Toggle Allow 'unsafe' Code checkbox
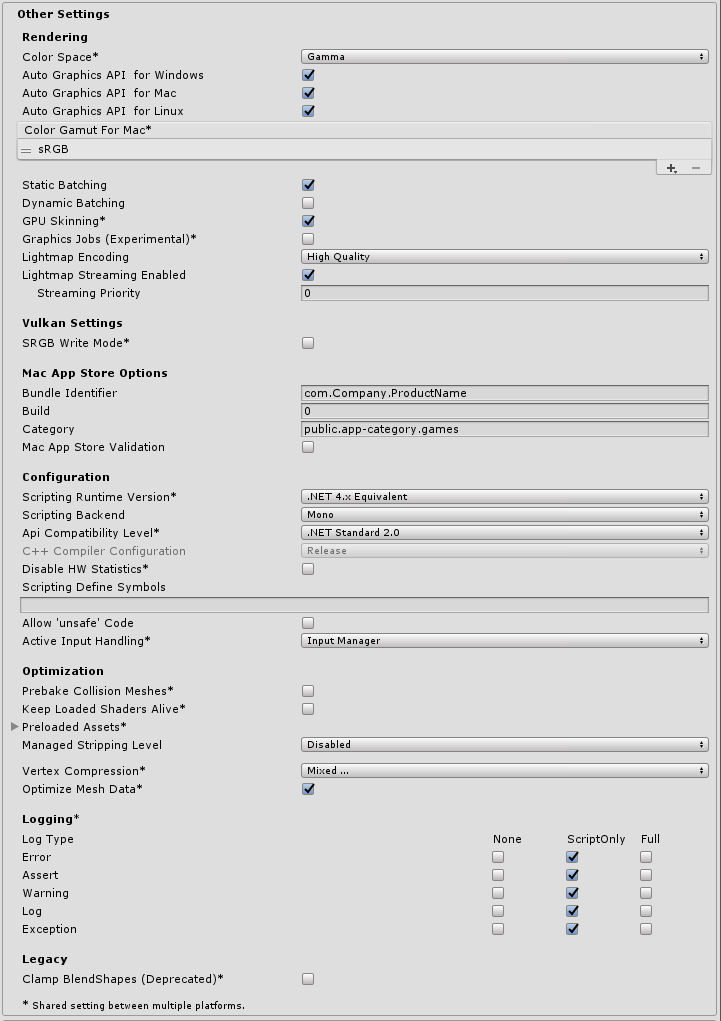Image resolution: width=721 pixels, height=1021 pixels. [x=308, y=623]
